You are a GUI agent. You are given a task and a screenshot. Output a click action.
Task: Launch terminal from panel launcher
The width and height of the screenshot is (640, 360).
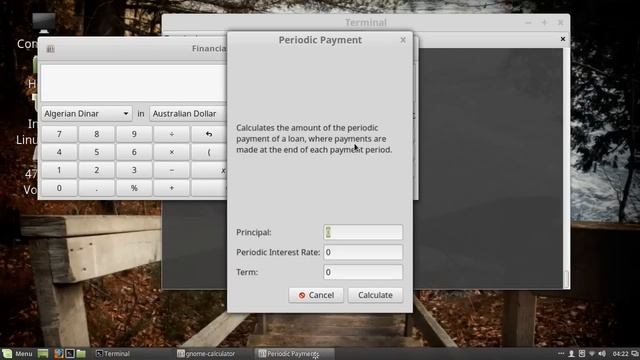tap(70, 354)
